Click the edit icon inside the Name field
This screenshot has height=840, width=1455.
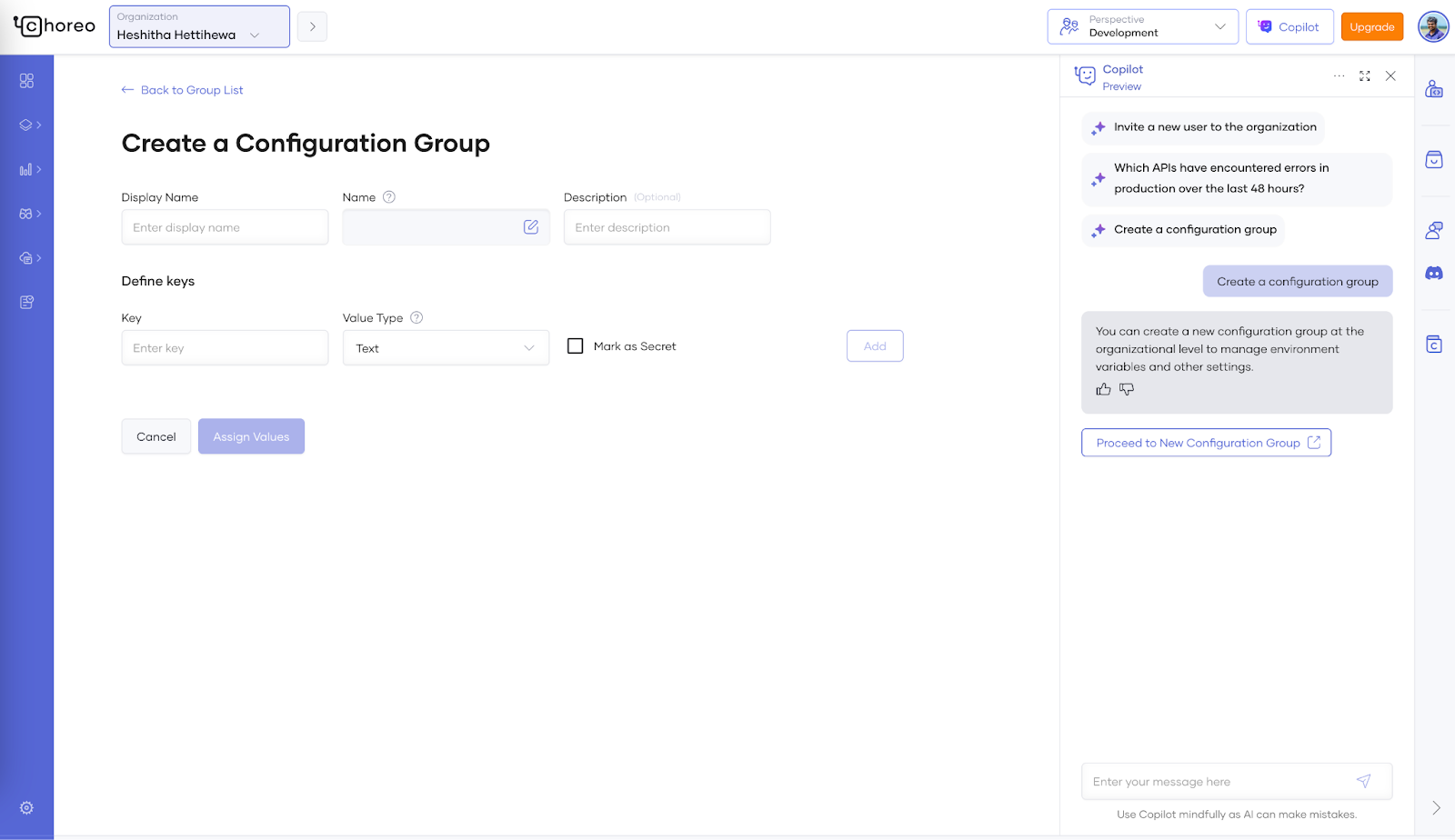click(x=531, y=226)
